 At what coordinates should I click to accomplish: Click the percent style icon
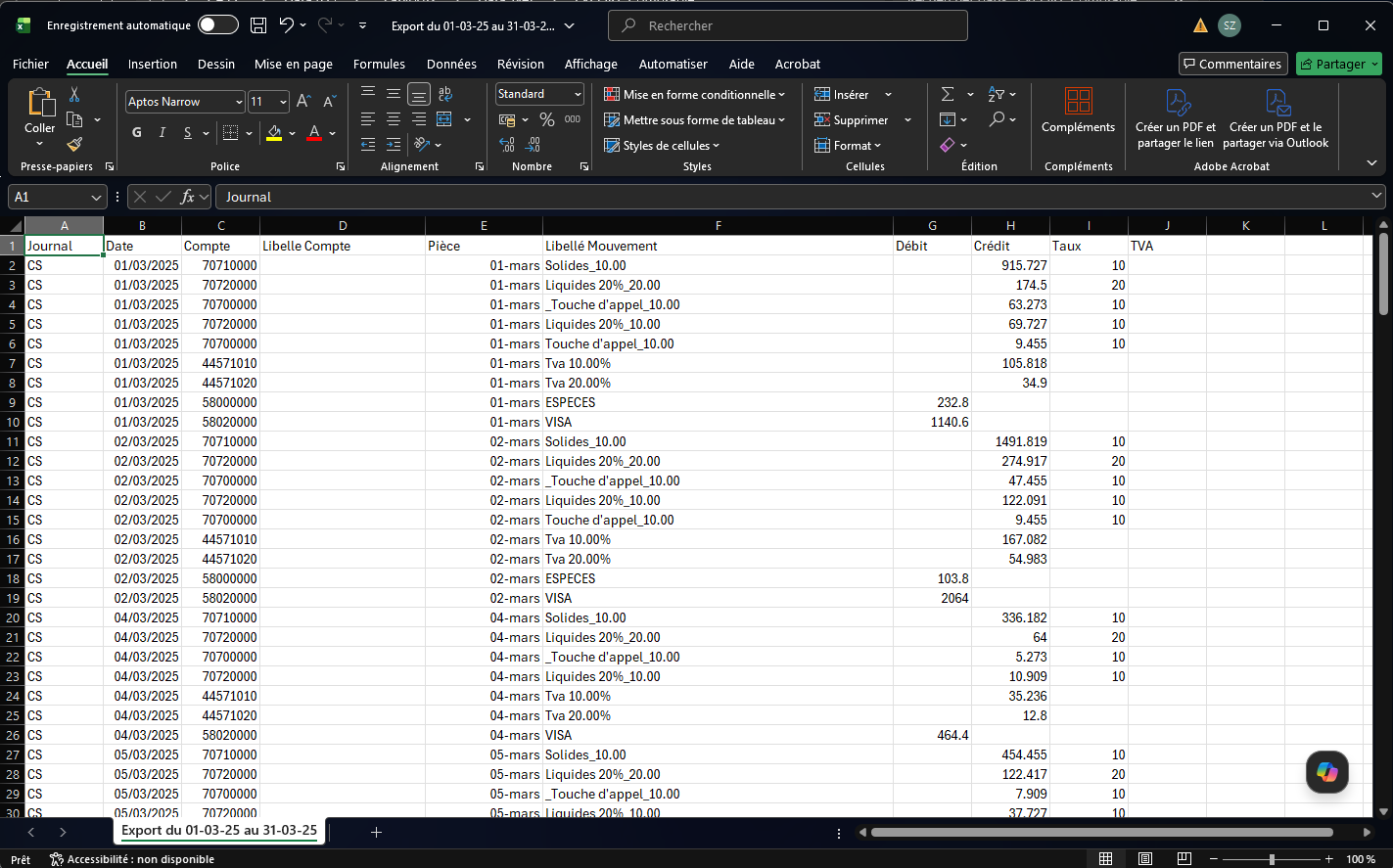546,119
